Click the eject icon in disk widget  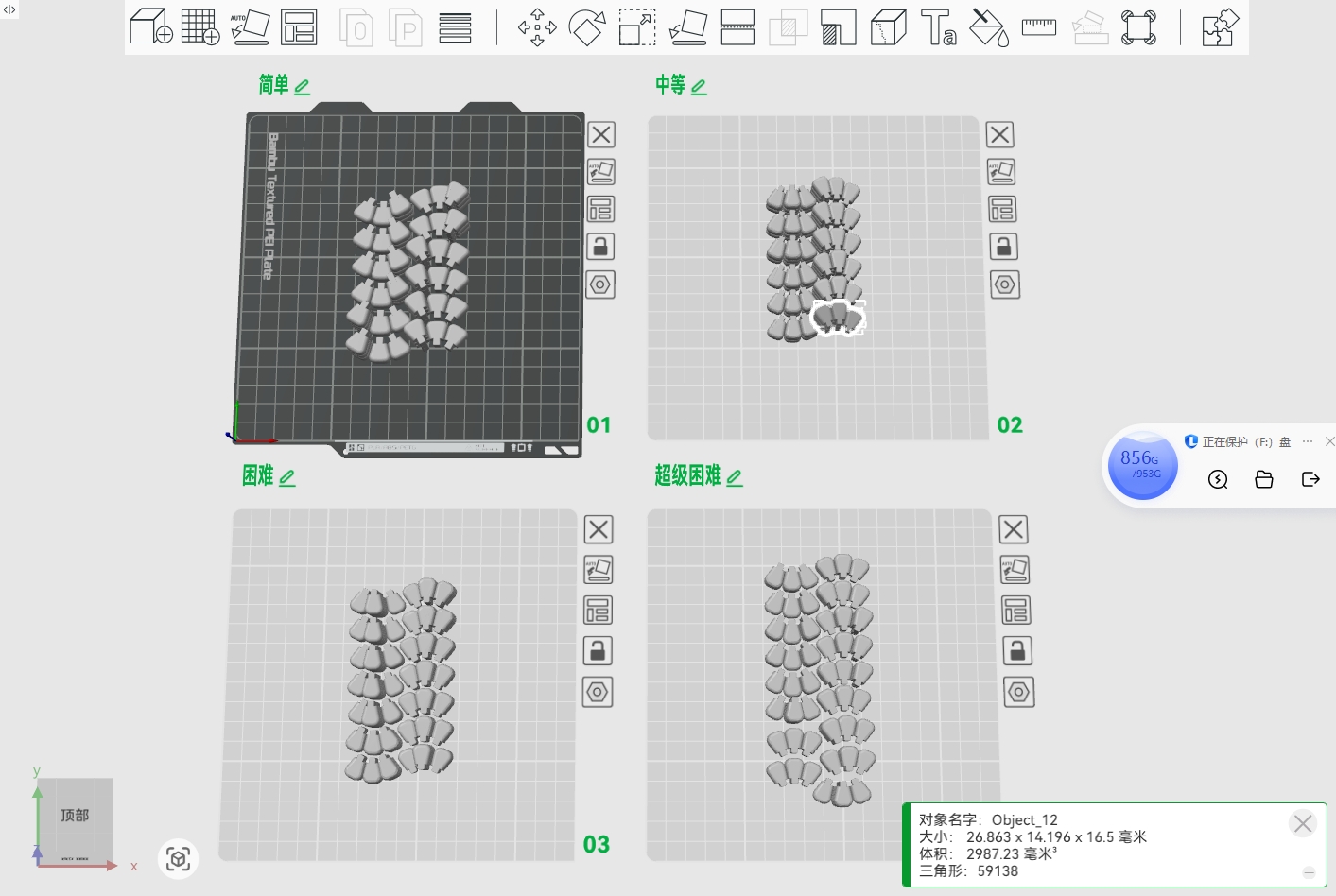click(x=1310, y=479)
